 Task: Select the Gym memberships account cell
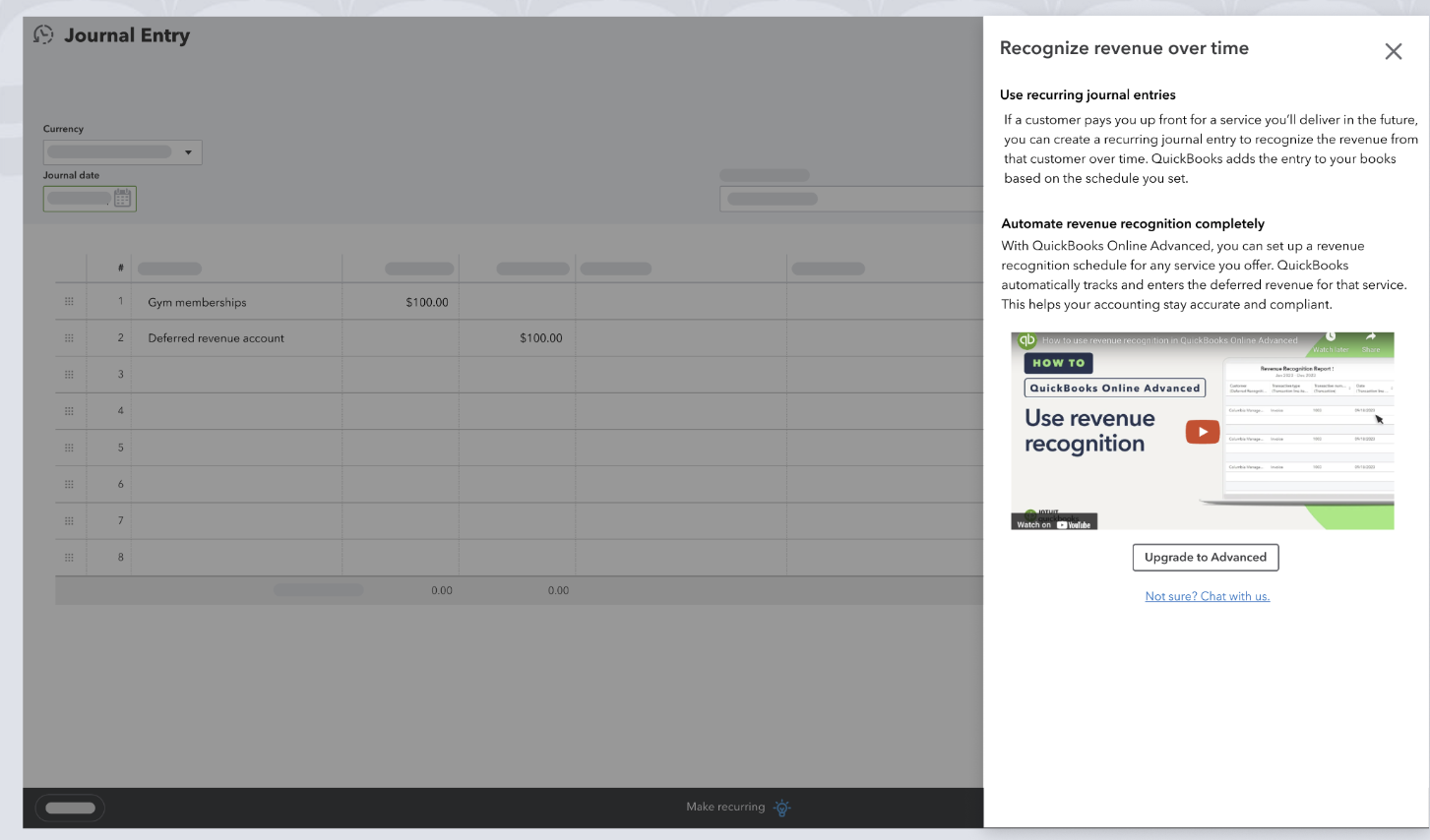[236, 302]
